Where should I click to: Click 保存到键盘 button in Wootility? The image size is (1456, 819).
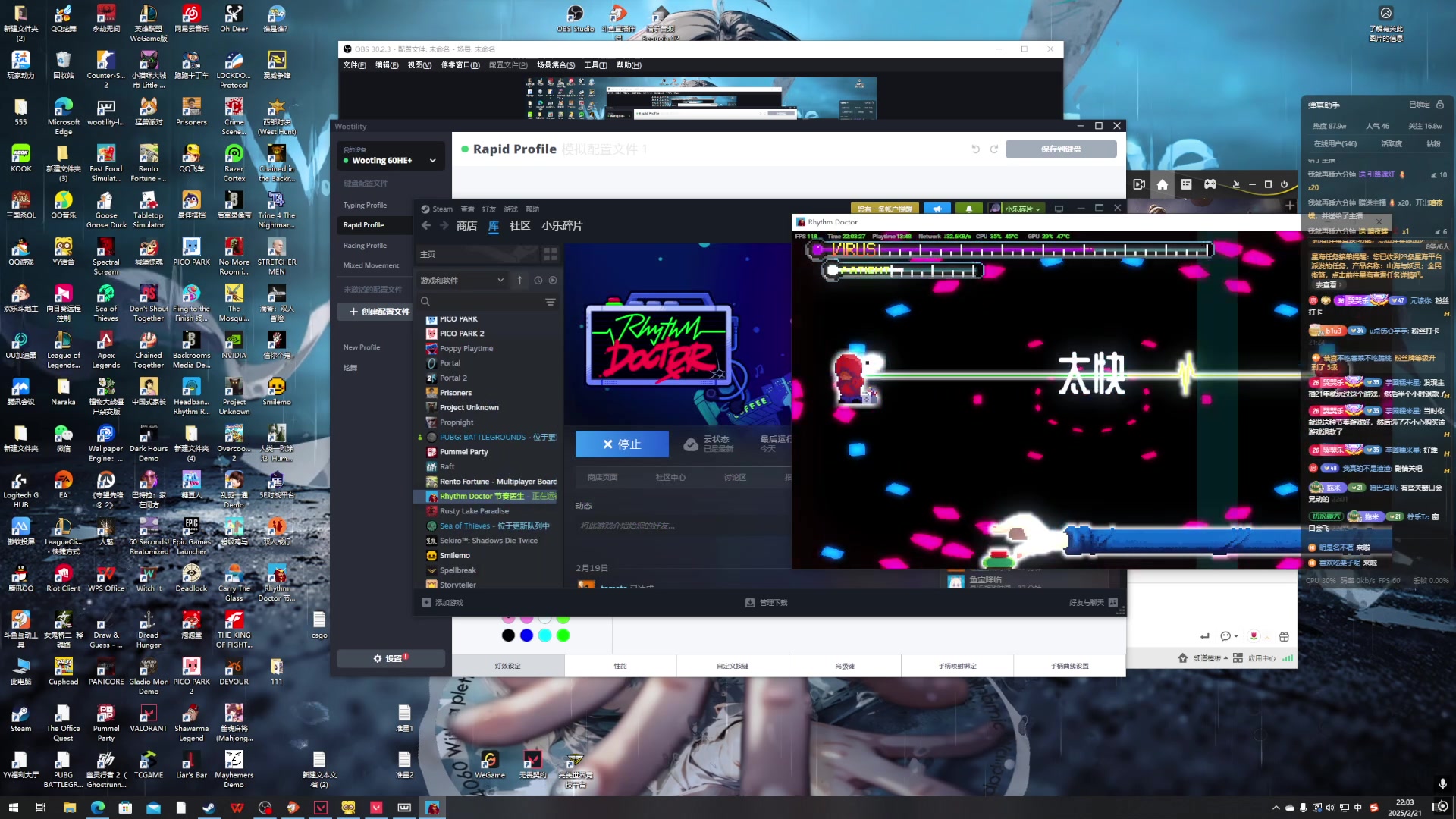(1061, 149)
